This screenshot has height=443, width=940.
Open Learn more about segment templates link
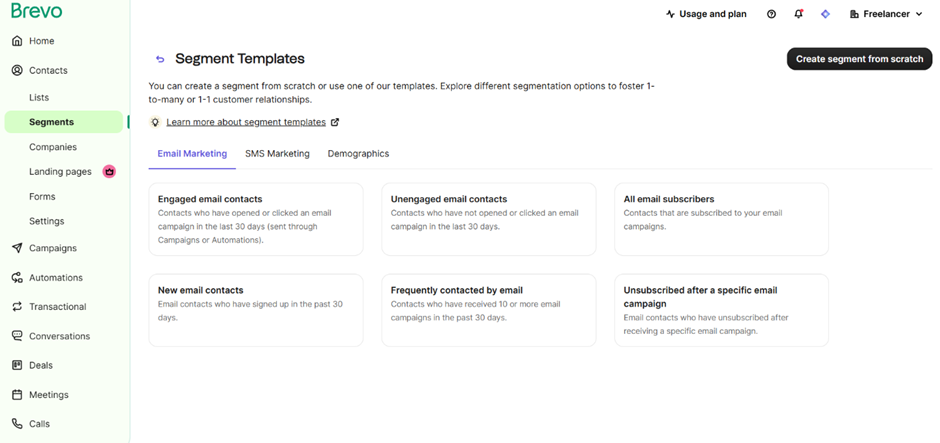[246, 122]
